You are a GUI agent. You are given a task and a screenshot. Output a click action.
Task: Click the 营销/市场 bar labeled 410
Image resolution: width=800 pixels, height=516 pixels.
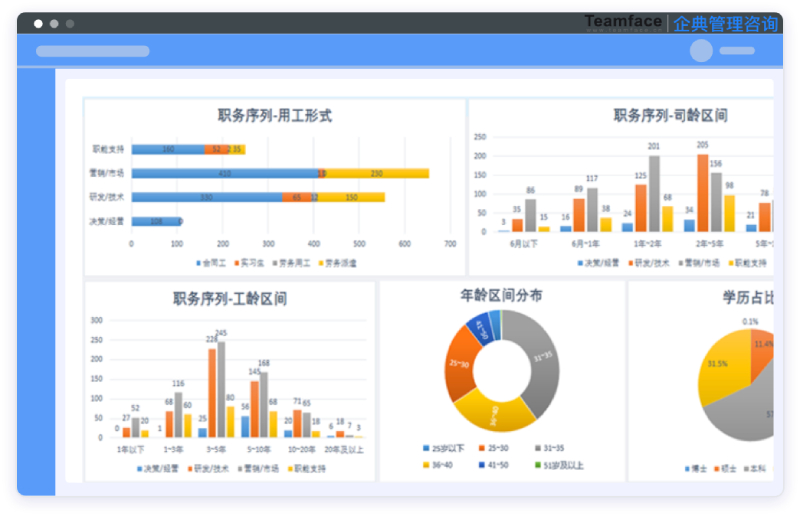tap(225, 173)
